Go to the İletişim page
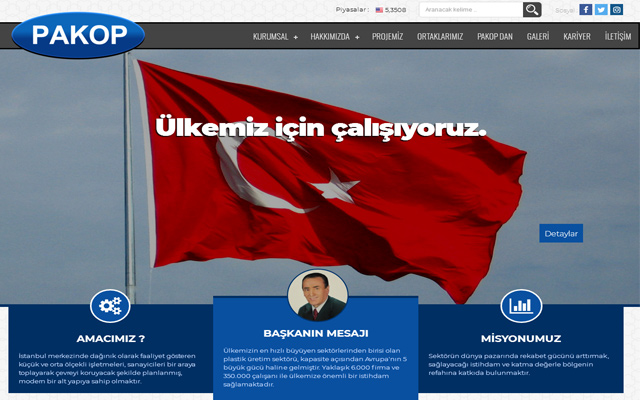 (618, 36)
